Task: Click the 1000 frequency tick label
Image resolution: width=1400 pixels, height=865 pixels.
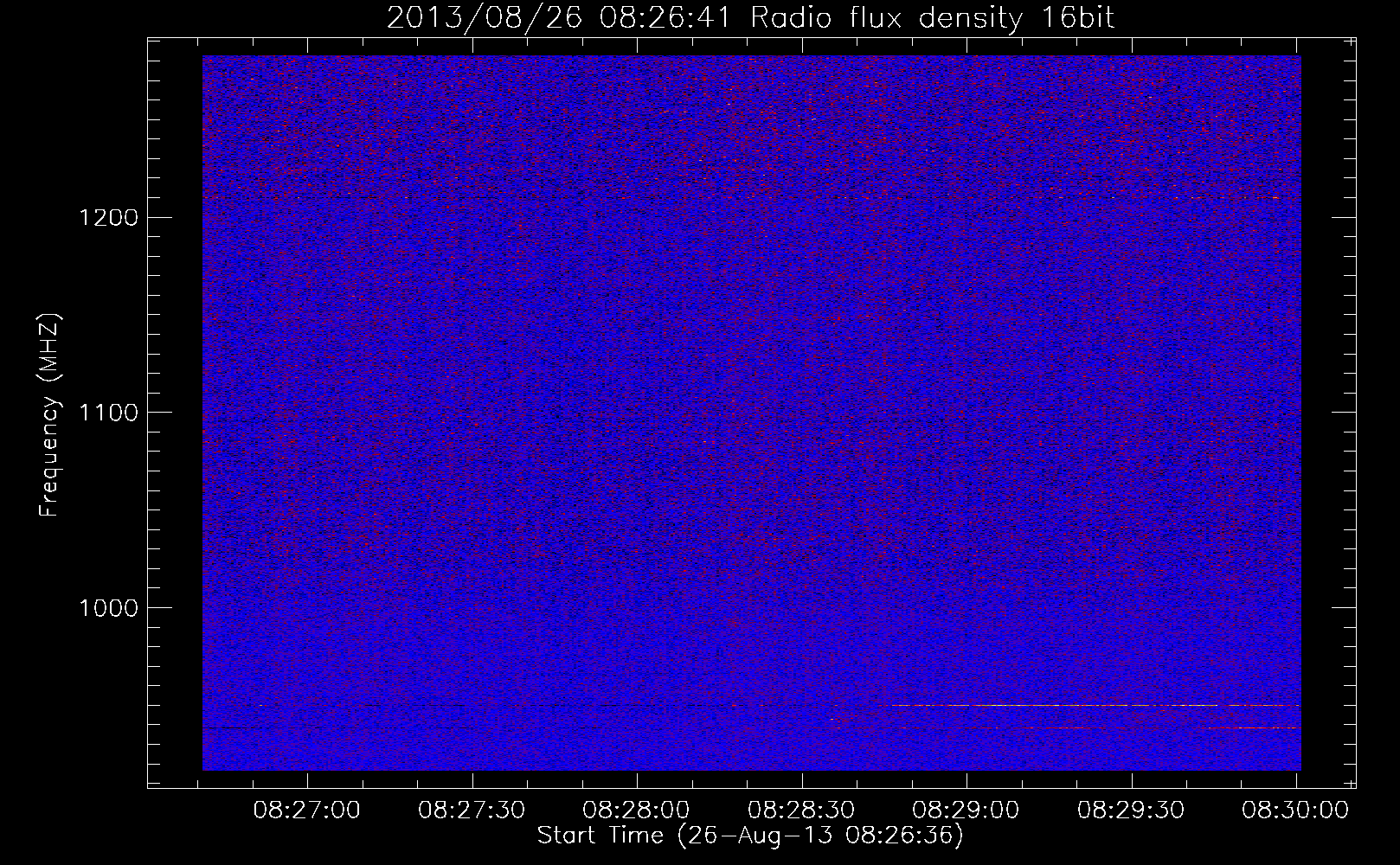Action: 108,608
